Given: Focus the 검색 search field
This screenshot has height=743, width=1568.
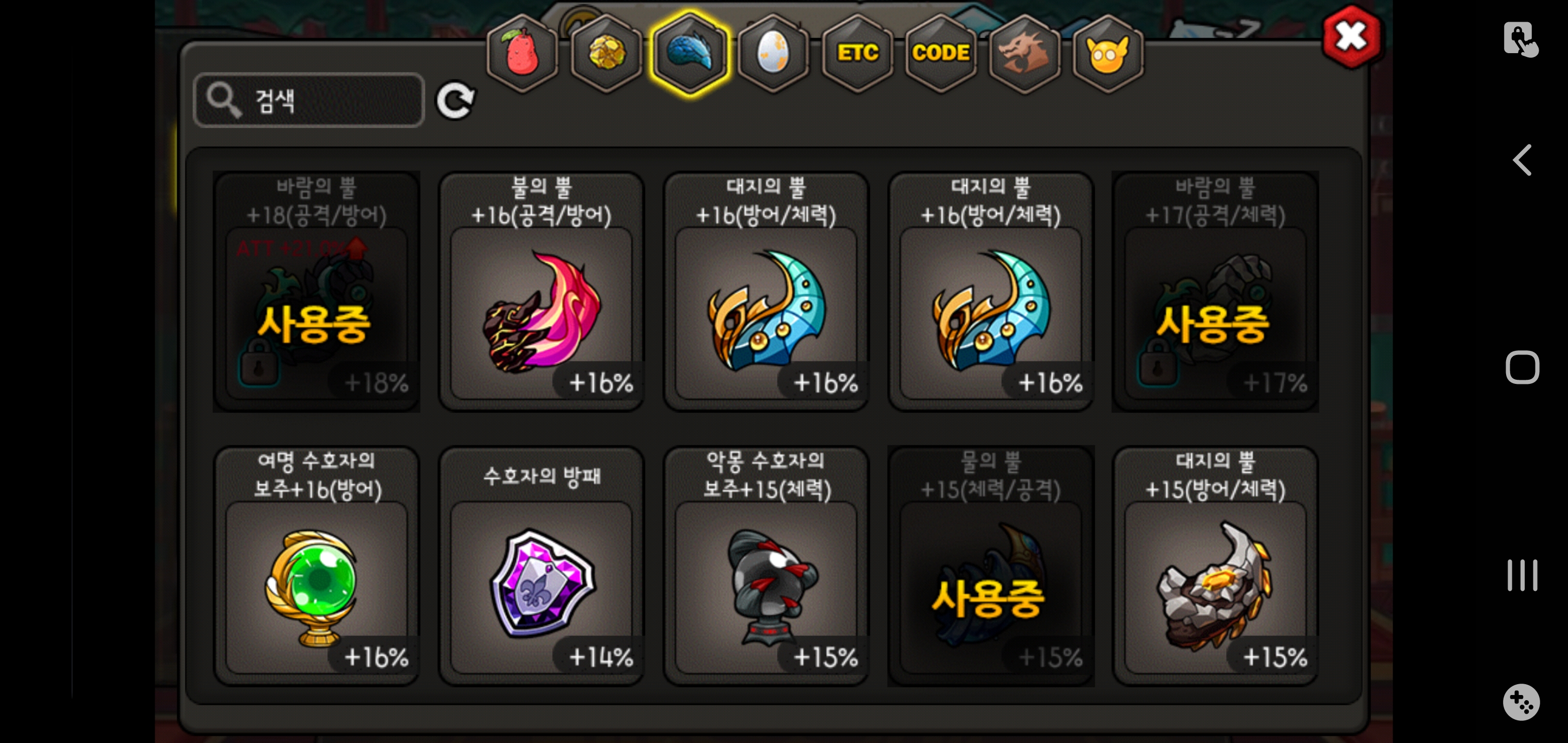Looking at the screenshot, I should (308, 101).
